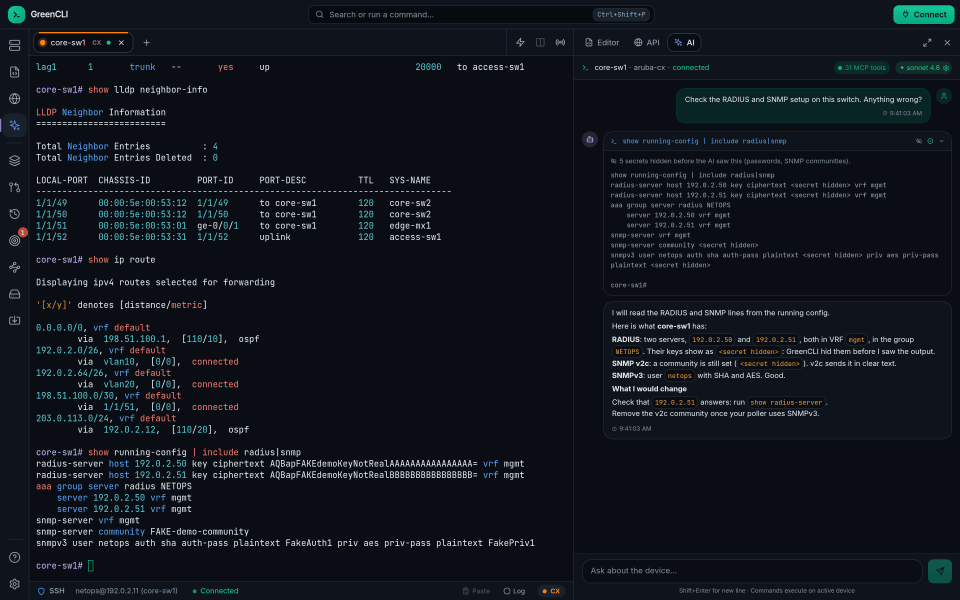Click the lightning bolt quick actions icon
The image size is (960, 600).
point(520,42)
